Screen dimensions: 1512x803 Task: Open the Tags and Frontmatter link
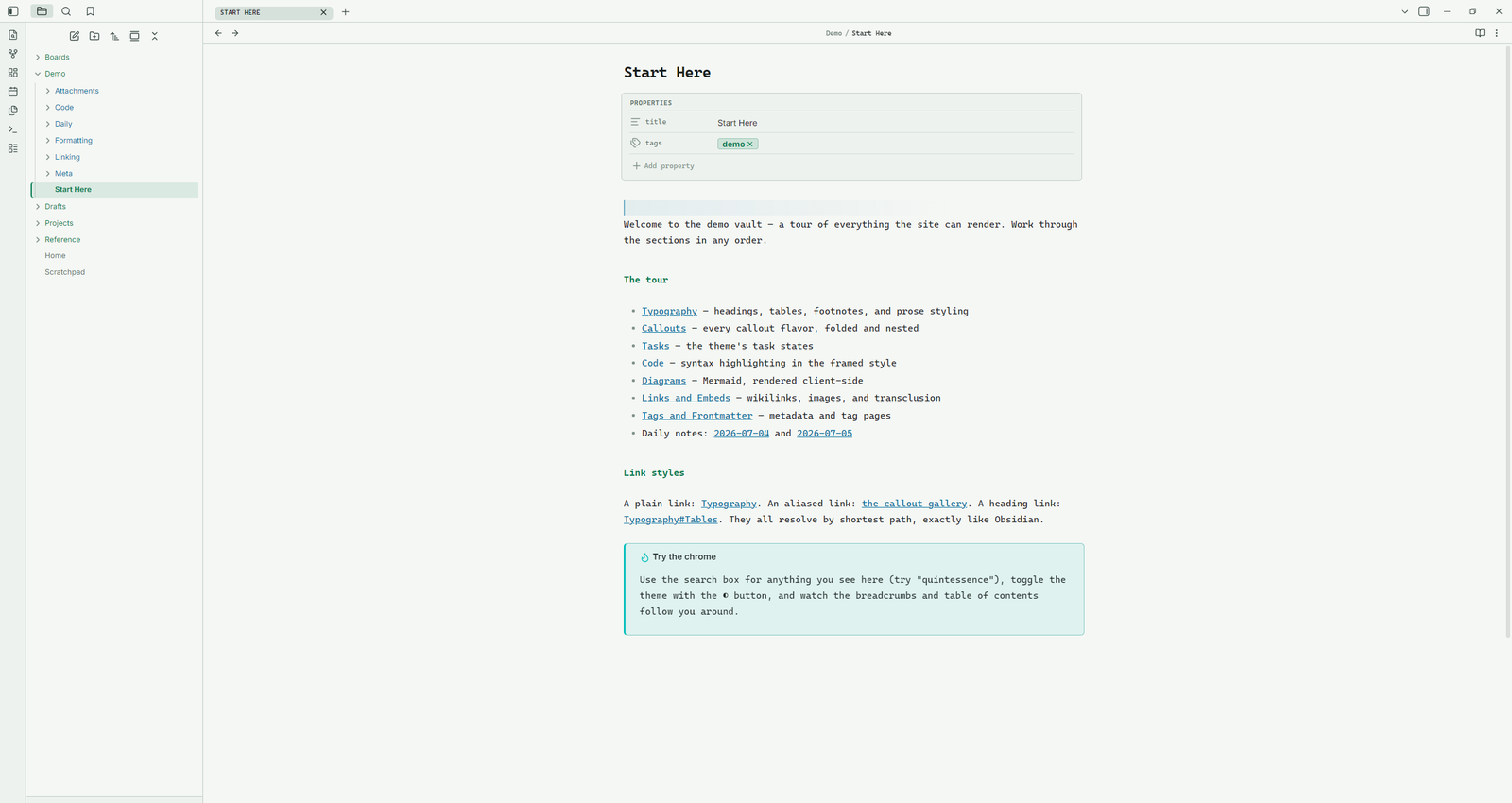696,416
